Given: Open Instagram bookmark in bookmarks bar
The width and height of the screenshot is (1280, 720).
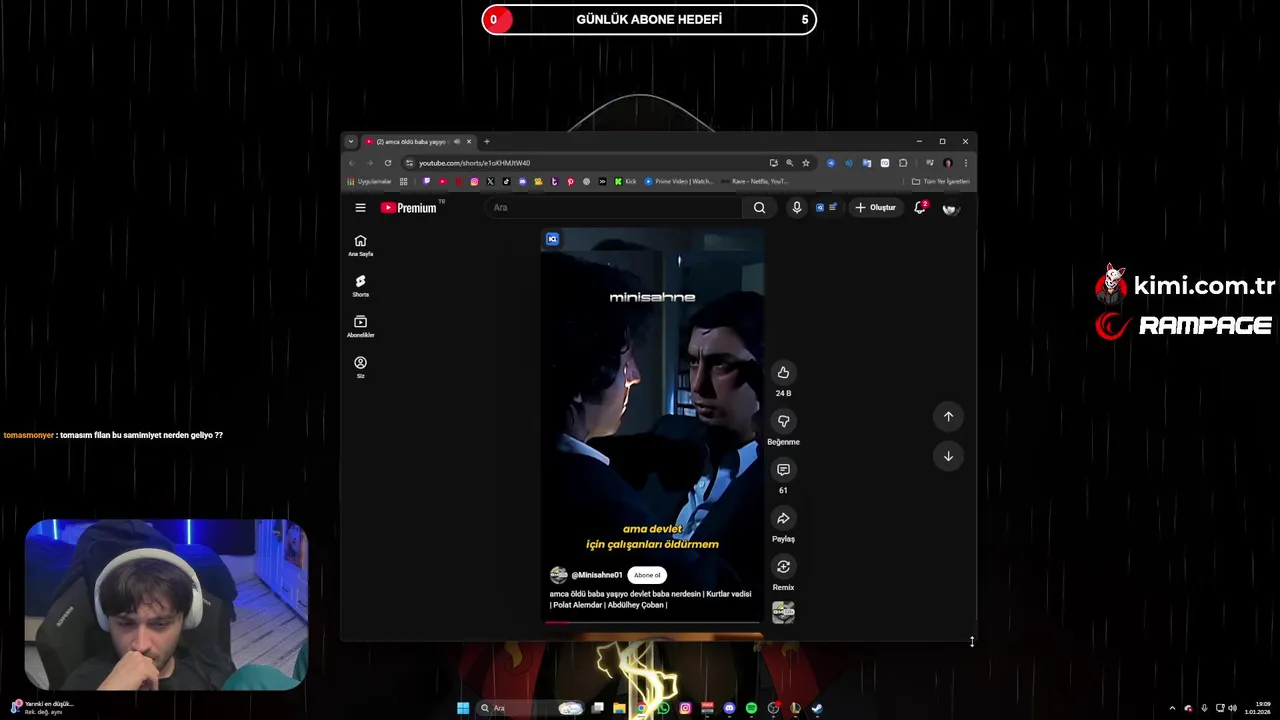Looking at the screenshot, I should pos(474,181).
